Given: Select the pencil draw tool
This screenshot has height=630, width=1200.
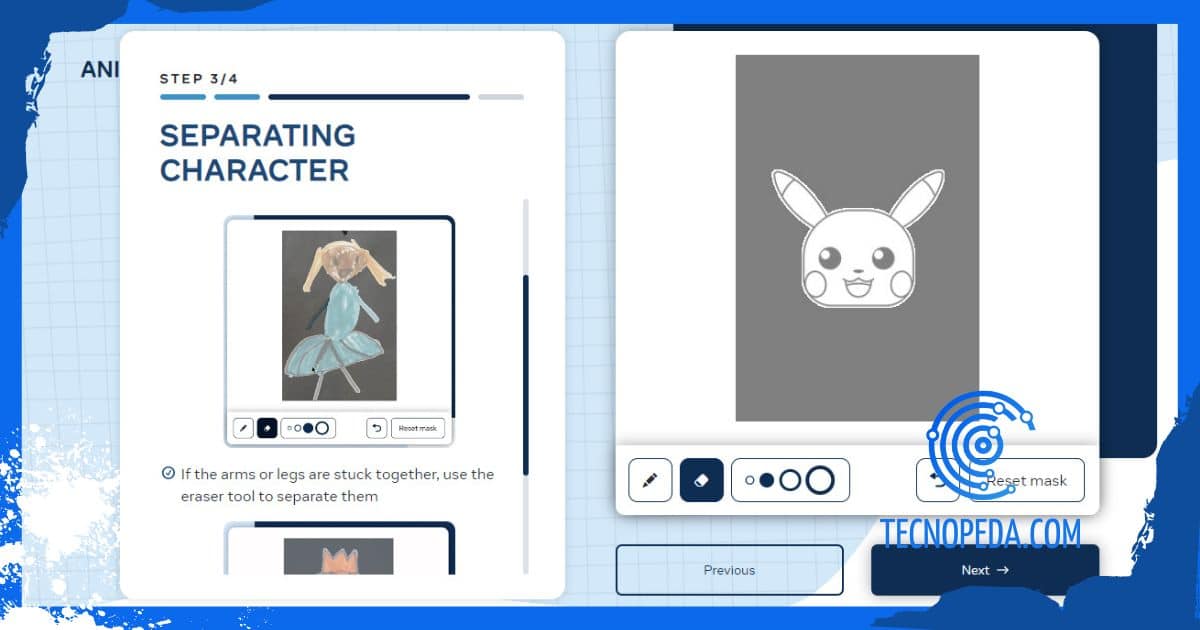Looking at the screenshot, I should tap(650, 480).
